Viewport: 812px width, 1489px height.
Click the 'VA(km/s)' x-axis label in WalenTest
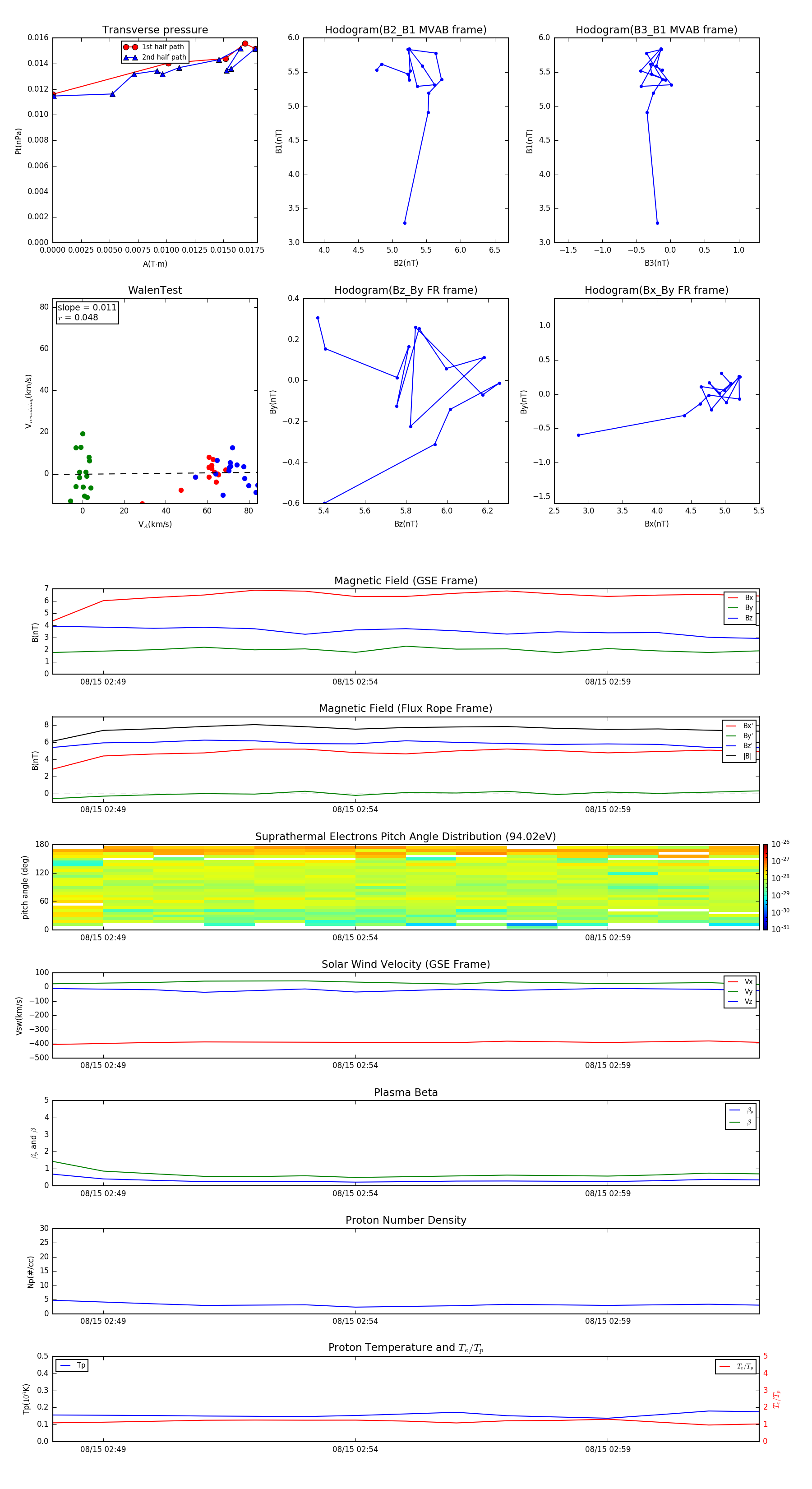155,524
